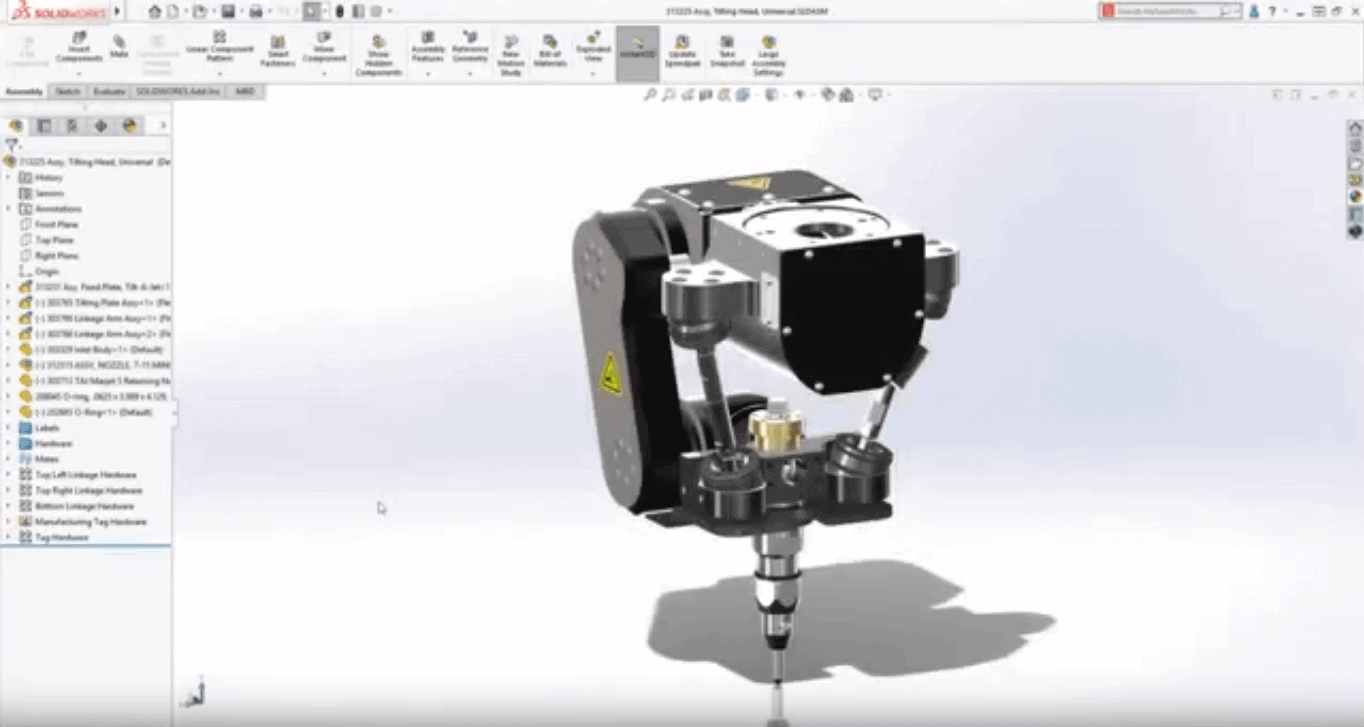Open FeatureManager design tree tab
Viewport: 1364px width, 727px height.
pyautogui.click(x=15, y=126)
